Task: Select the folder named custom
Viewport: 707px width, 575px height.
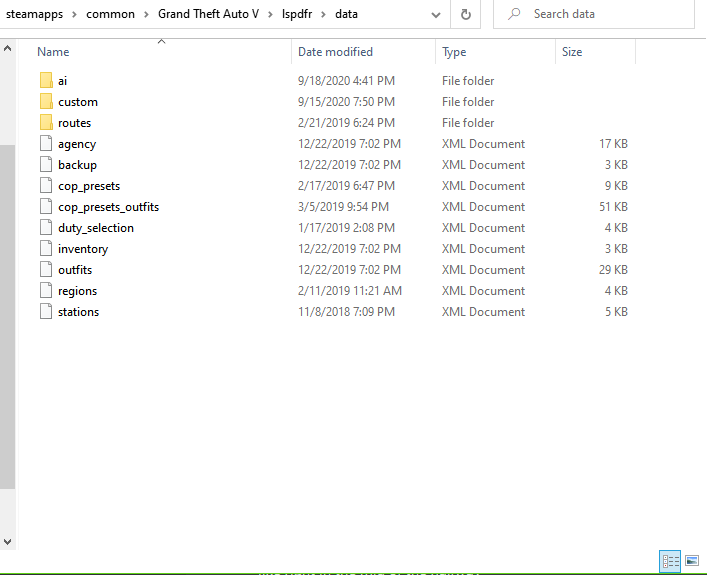Action: pyautogui.click(x=78, y=102)
